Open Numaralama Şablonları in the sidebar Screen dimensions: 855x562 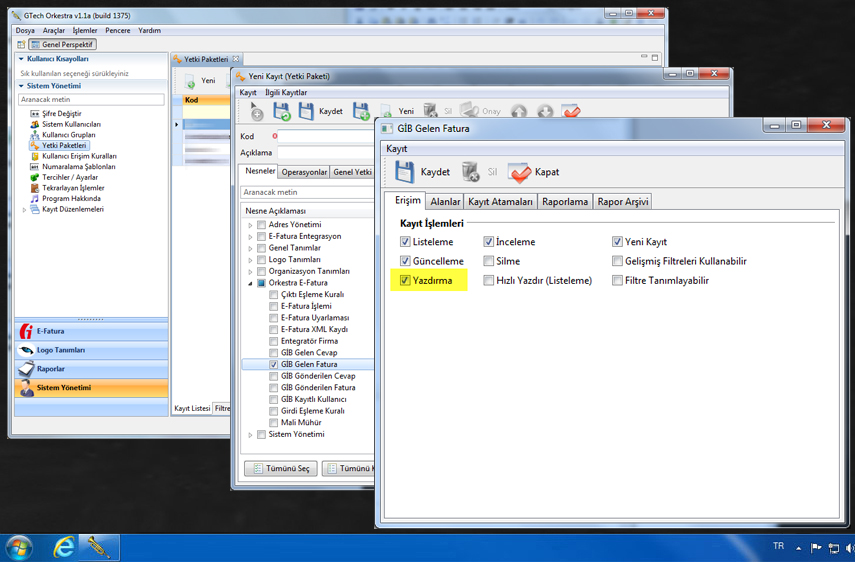click(79, 167)
